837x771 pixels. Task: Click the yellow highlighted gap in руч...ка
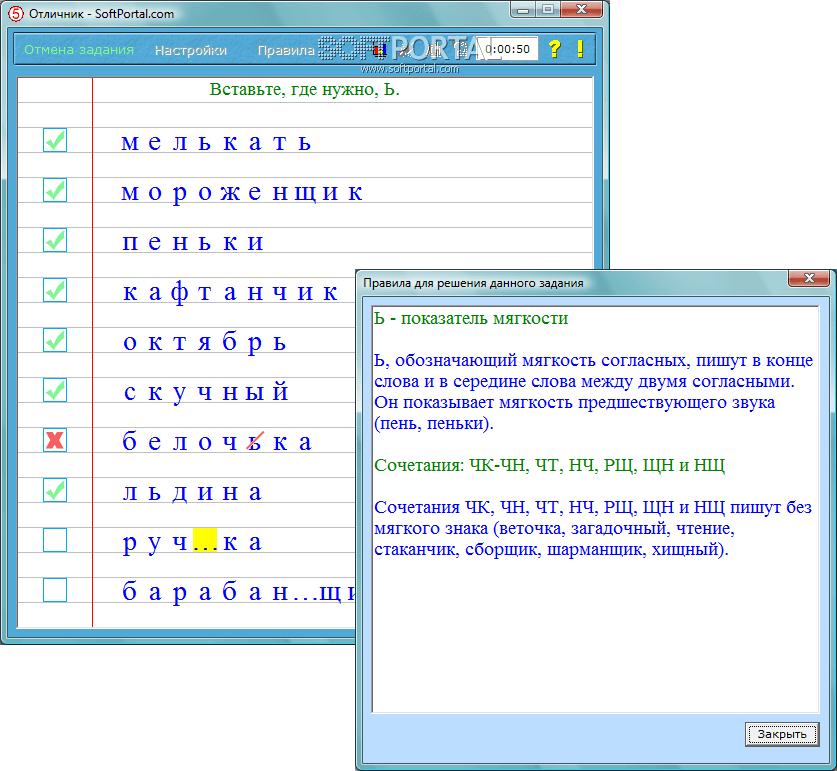(x=205, y=540)
